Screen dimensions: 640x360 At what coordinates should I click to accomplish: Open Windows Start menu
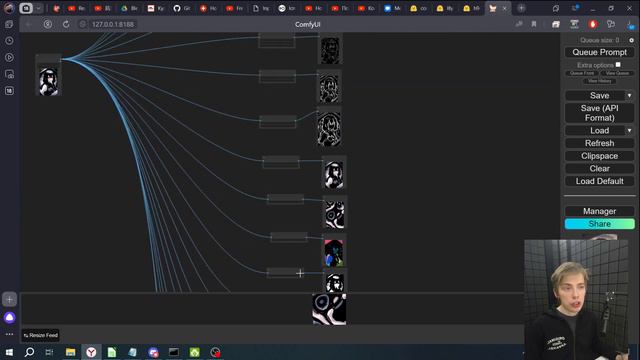pos(9,352)
